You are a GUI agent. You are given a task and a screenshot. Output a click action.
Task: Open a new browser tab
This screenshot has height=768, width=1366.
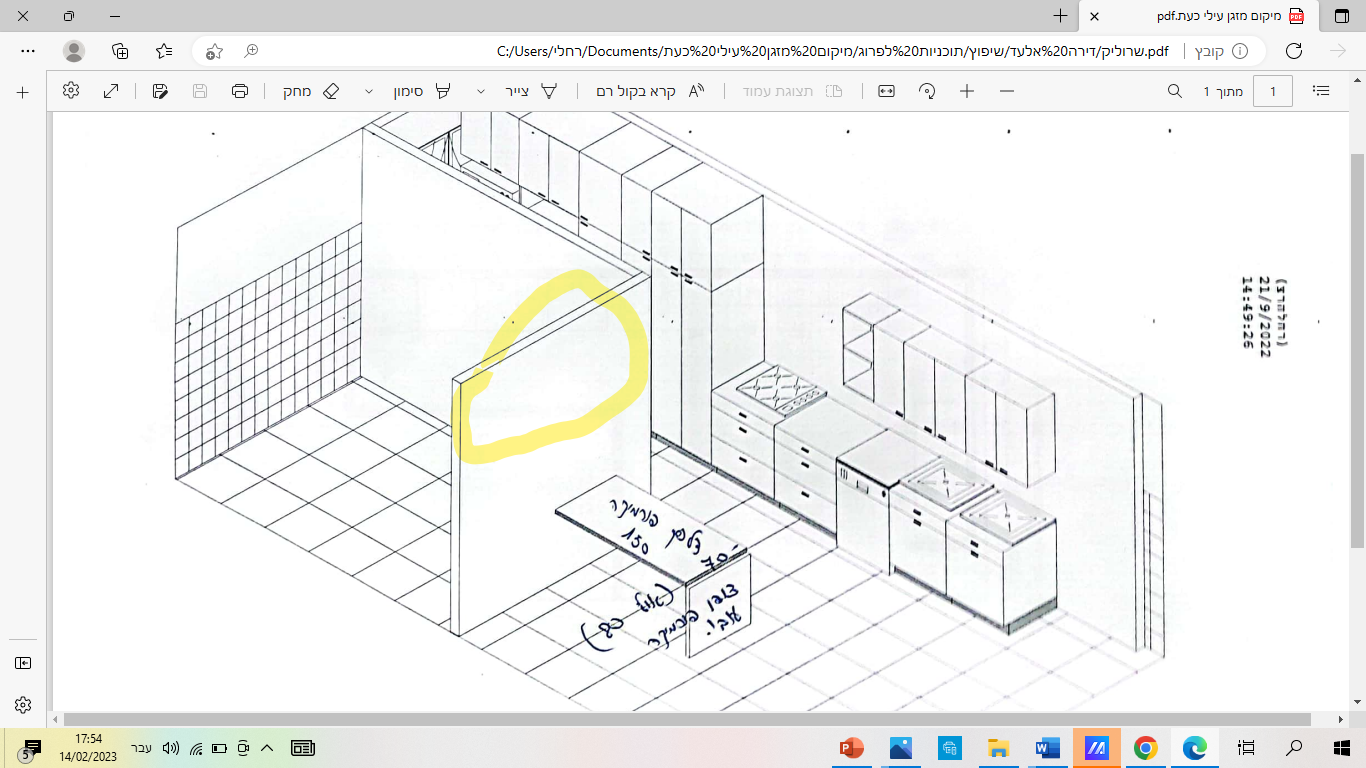[x=1060, y=16]
